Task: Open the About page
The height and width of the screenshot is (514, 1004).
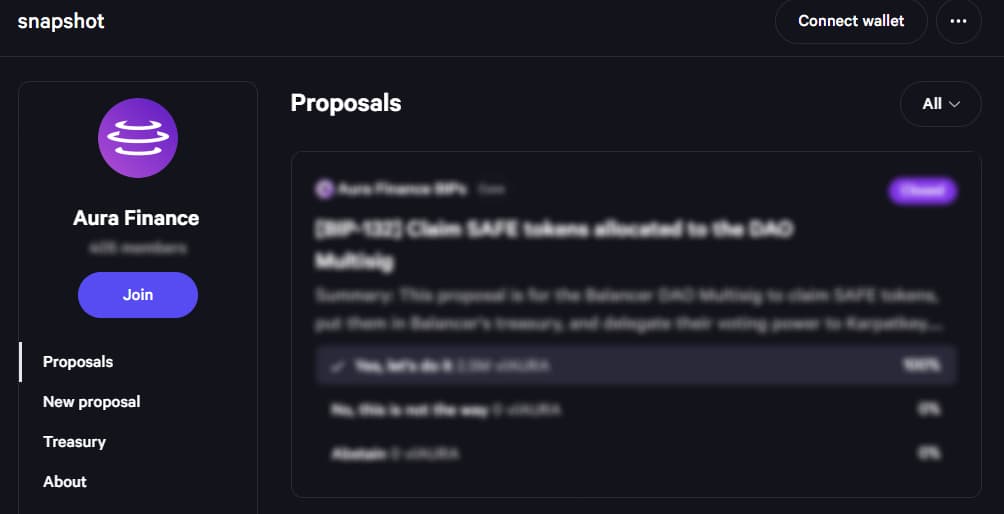Action: click(65, 482)
